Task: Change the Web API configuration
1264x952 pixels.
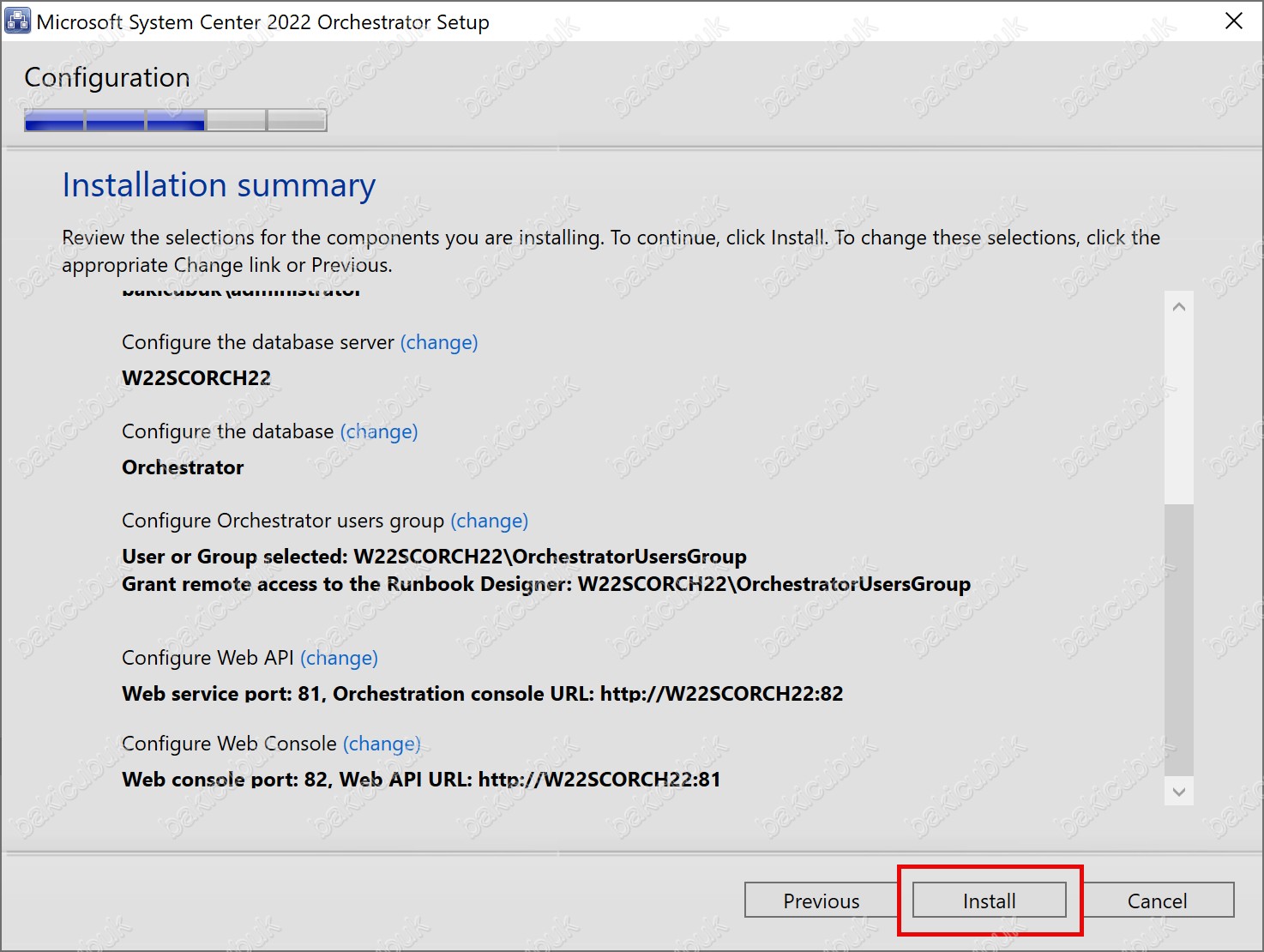Action: tap(339, 658)
